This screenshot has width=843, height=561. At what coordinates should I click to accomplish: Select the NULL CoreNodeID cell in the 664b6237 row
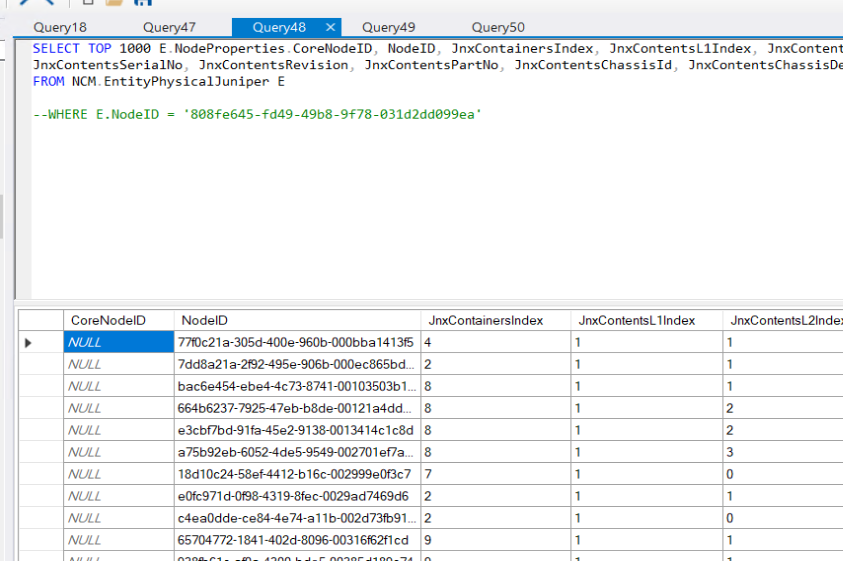coord(119,408)
